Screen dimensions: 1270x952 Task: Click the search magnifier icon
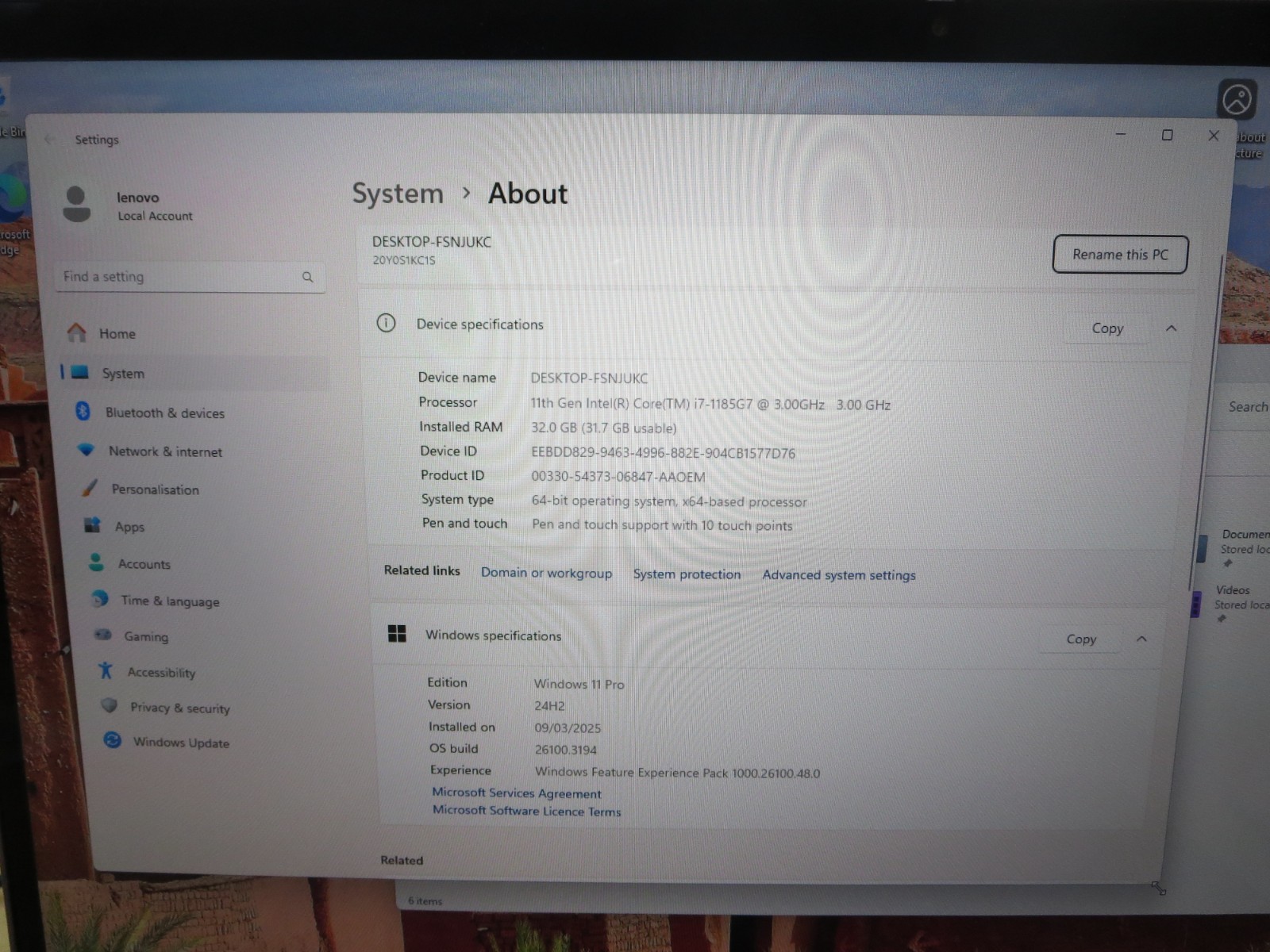(307, 277)
